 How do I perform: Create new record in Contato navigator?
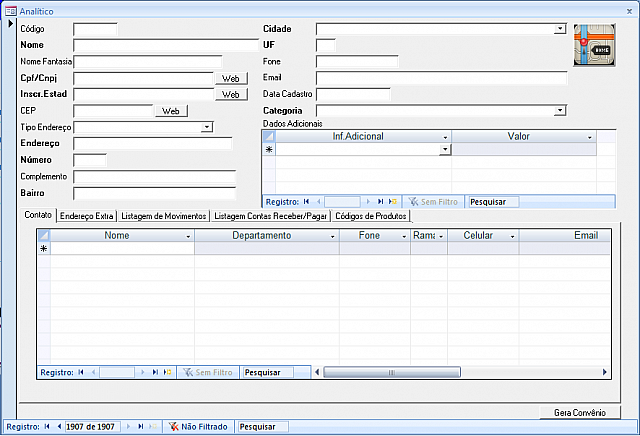(x=167, y=372)
